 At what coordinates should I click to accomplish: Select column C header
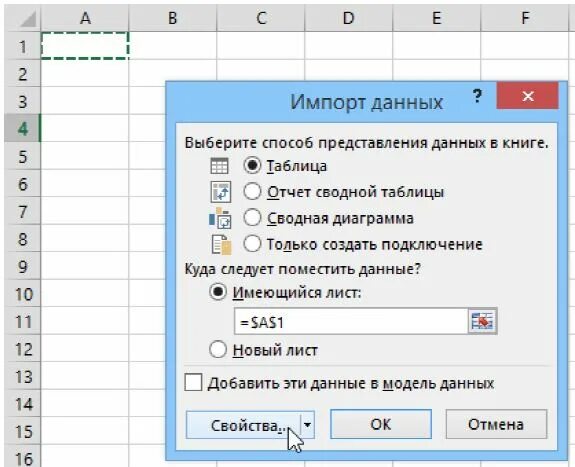[261, 18]
